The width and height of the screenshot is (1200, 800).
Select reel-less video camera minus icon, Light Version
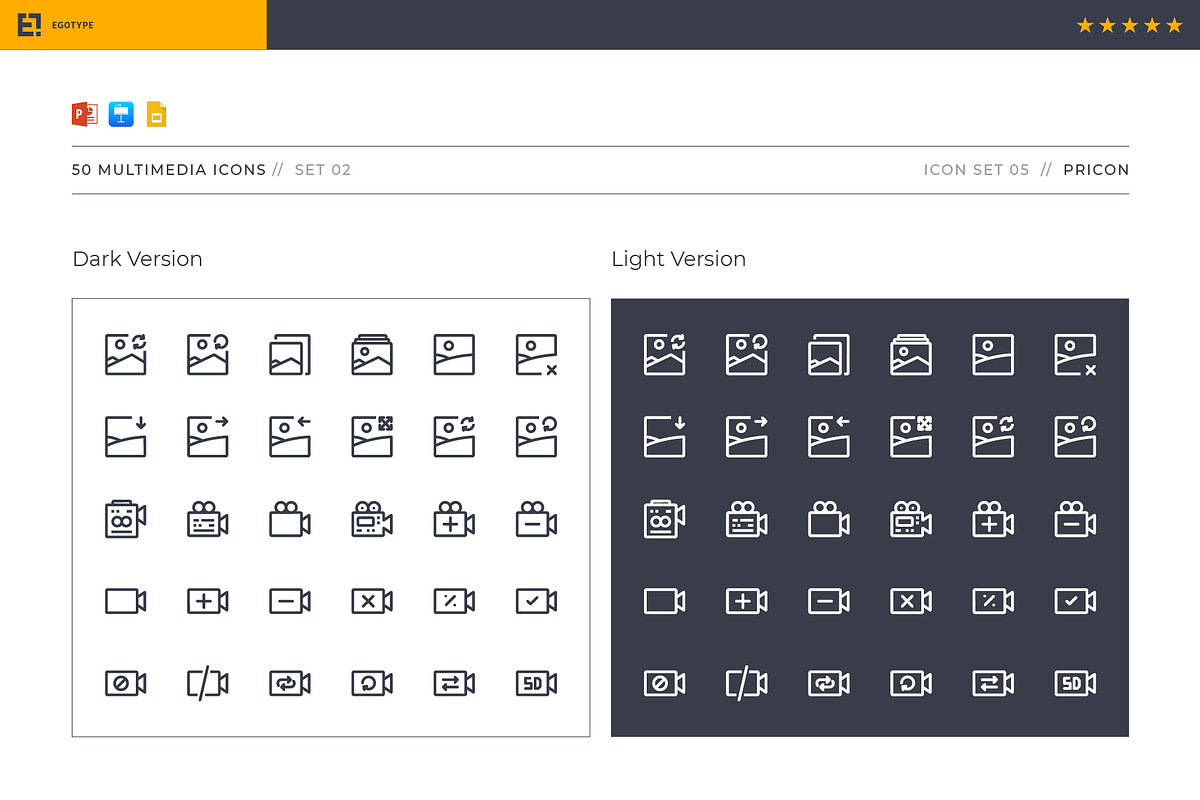click(x=829, y=601)
